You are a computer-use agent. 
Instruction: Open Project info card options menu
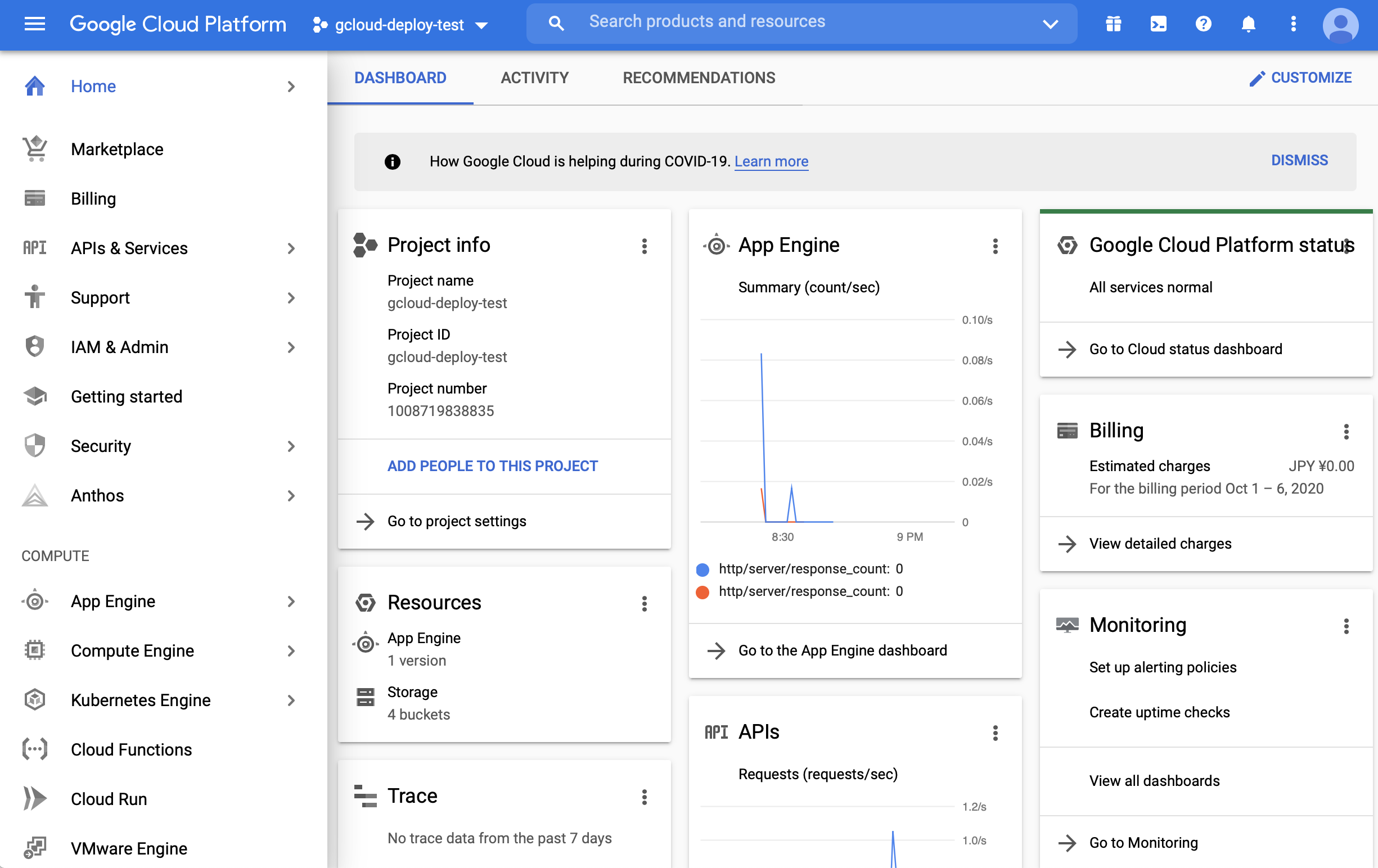pyautogui.click(x=645, y=246)
